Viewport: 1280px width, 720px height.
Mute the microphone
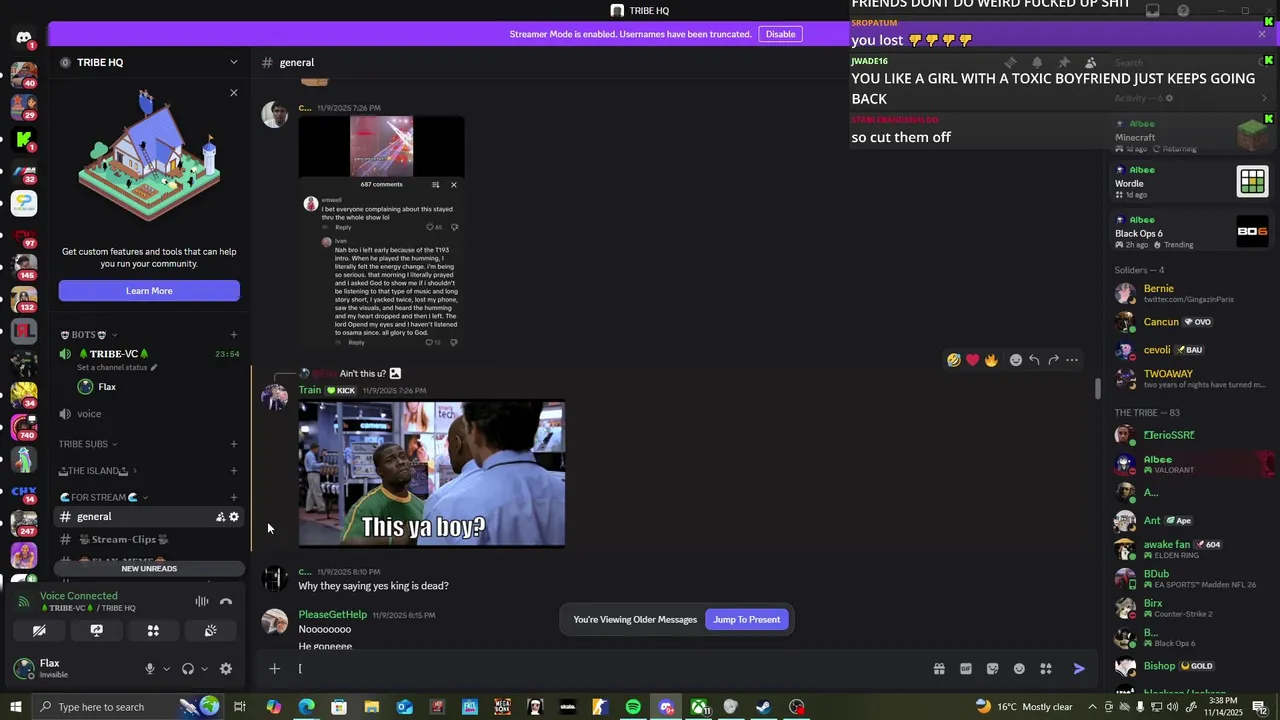[x=150, y=669]
